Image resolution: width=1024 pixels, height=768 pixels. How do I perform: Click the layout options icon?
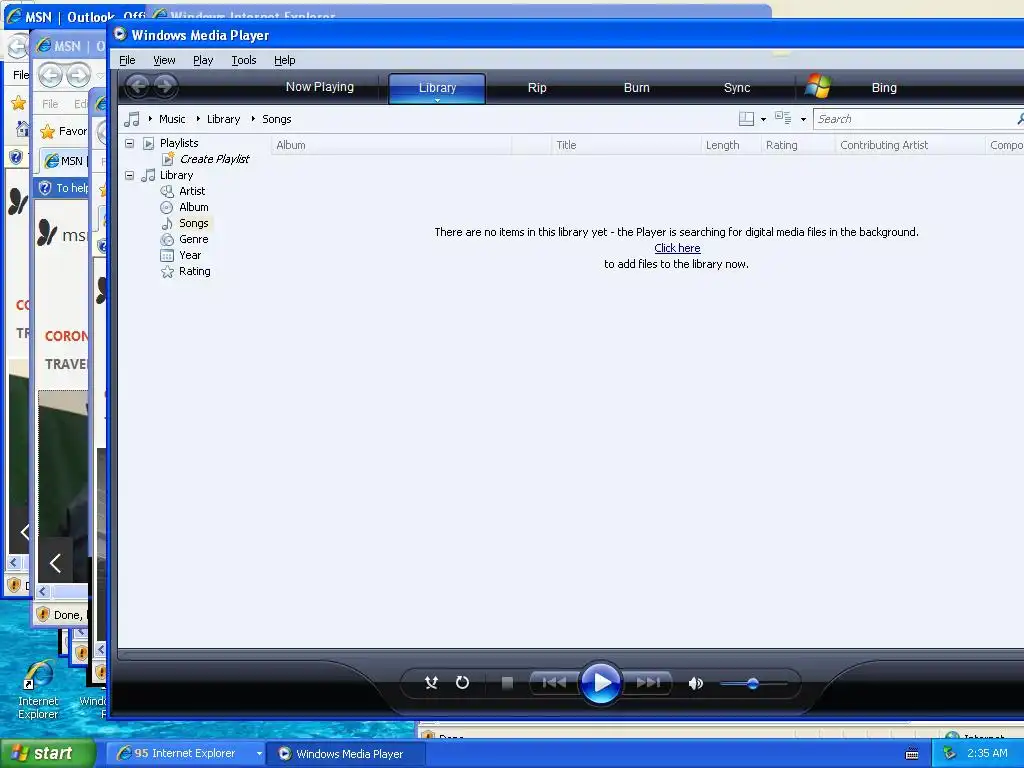point(746,119)
